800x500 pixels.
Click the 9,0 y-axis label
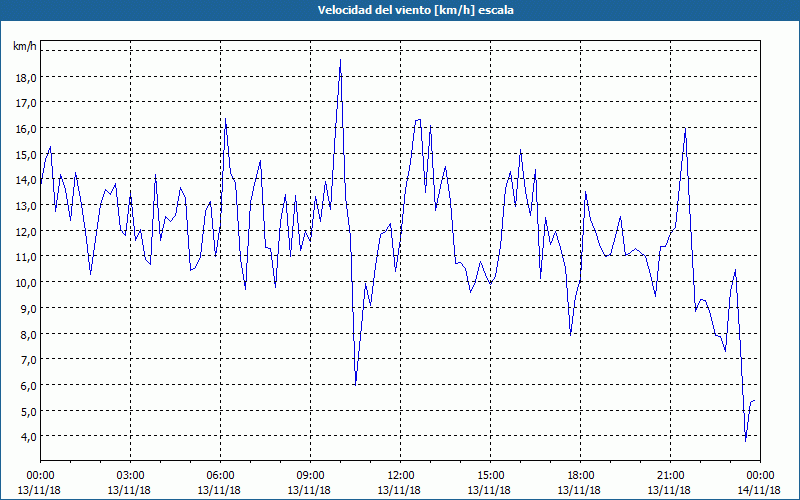[29, 309]
